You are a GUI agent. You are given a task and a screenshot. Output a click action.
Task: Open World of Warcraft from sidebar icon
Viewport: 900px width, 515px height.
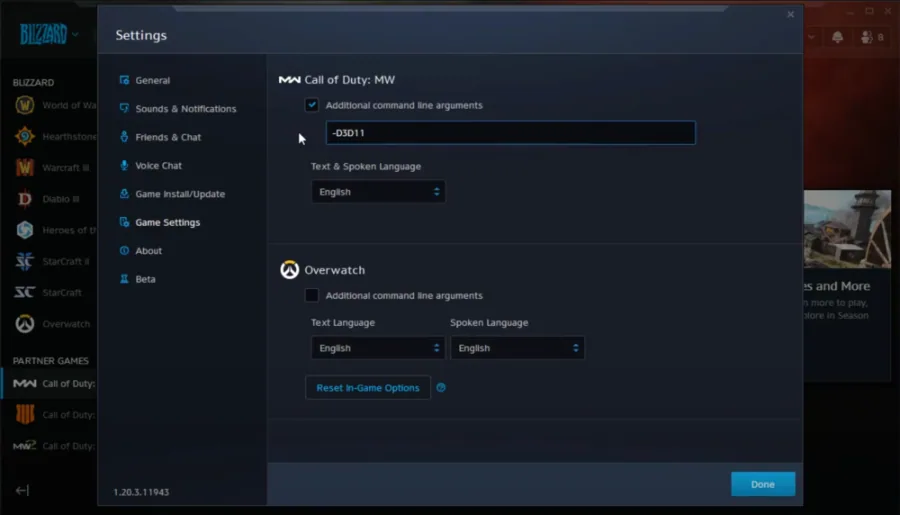(25, 105)
